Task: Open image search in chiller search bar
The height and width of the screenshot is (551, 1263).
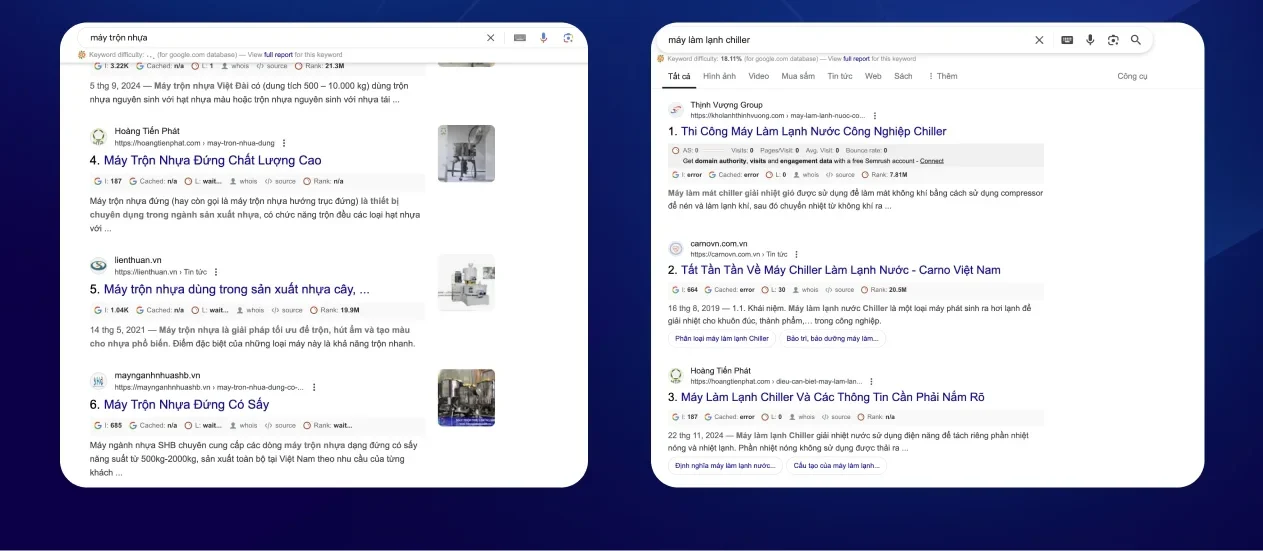Action: point(1113,40)
